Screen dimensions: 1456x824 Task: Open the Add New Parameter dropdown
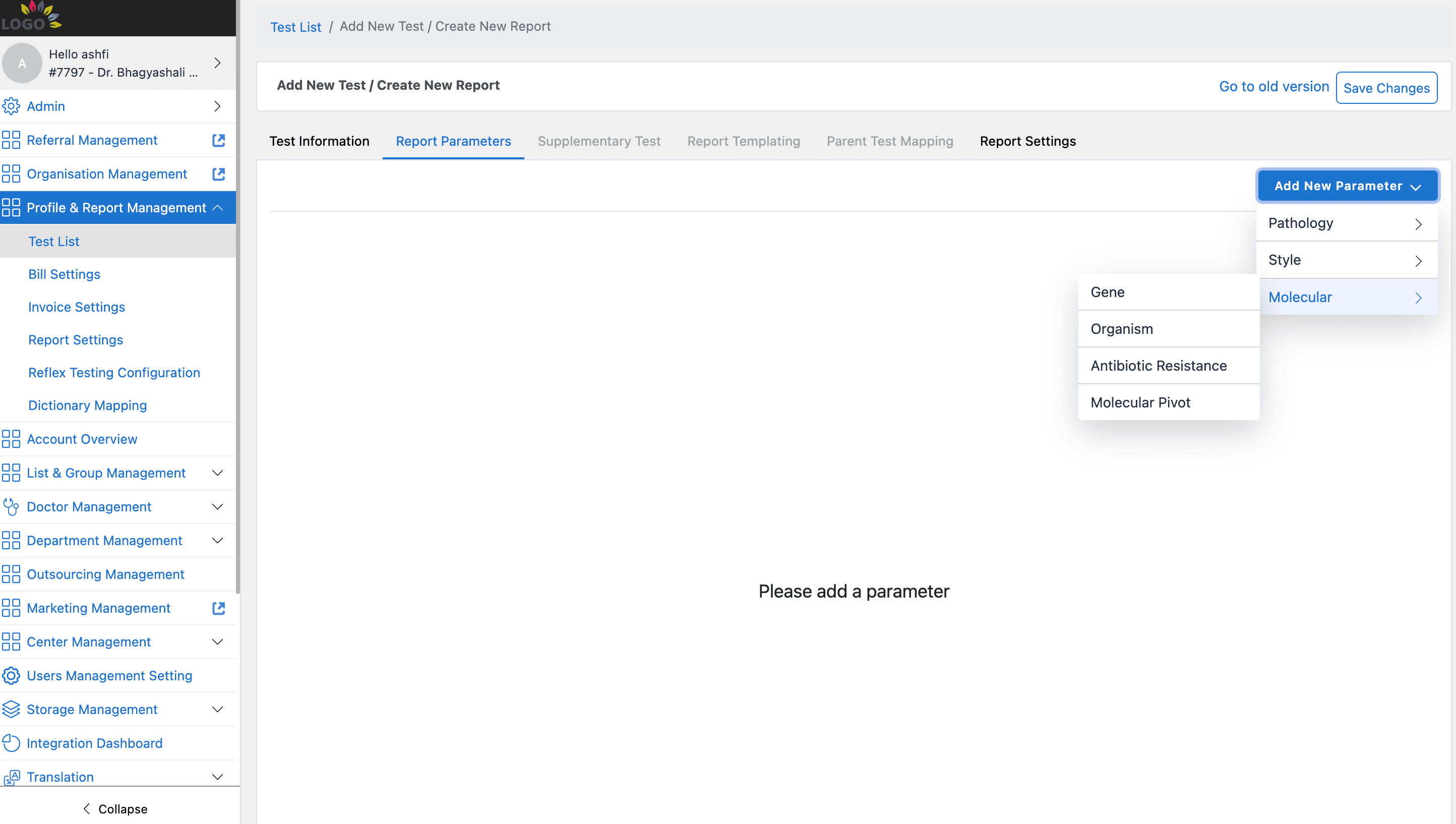click(1348, 186)
